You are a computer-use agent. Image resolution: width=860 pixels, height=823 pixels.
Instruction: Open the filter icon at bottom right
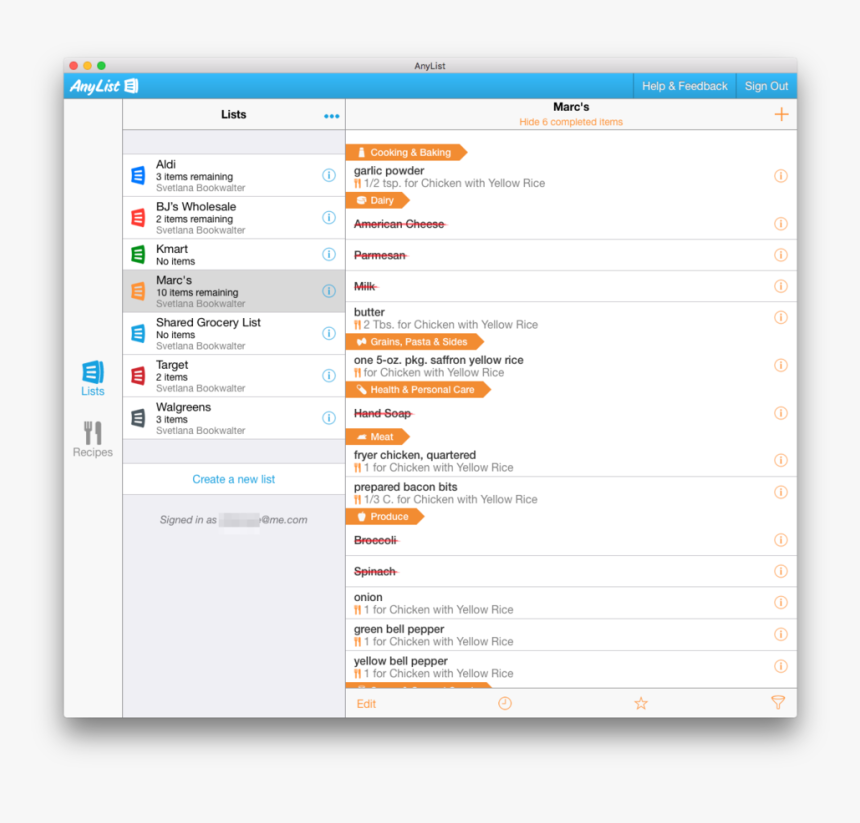click(x=778, y=703)
